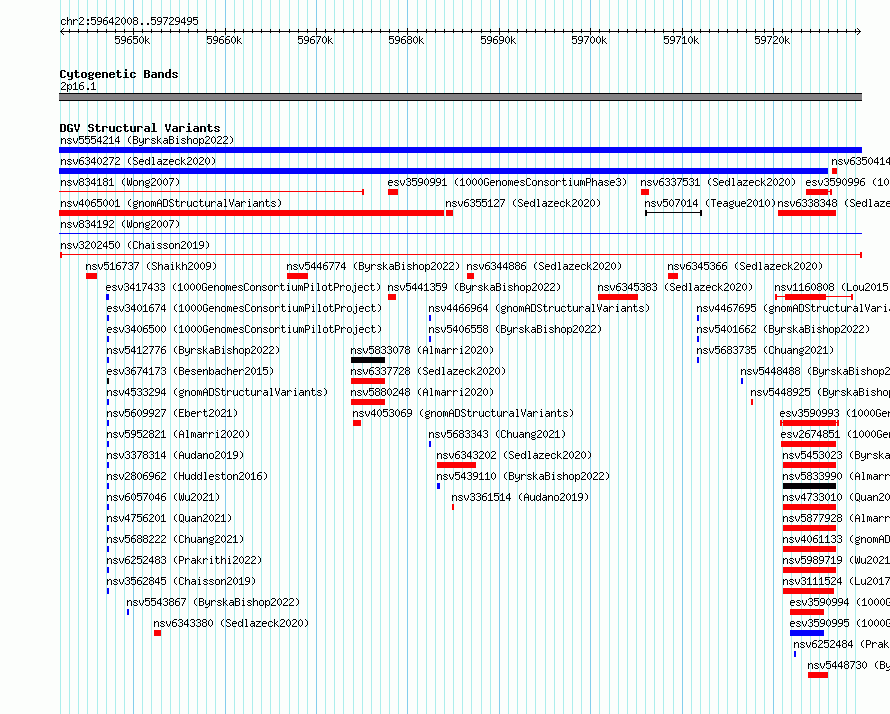
Task: Select nsv3361514 (Audano2019) label
Action: click(x=520, y=497)
